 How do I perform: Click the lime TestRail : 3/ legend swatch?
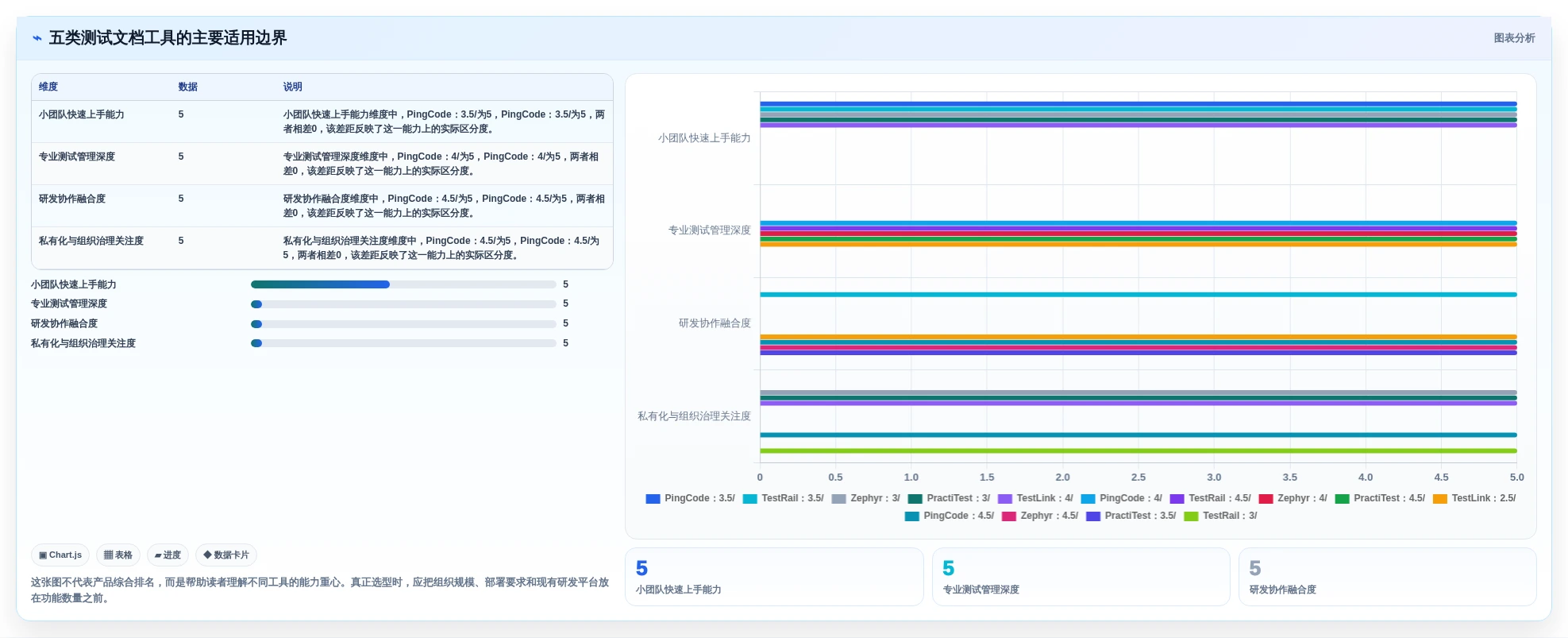tap(1191, 516)
